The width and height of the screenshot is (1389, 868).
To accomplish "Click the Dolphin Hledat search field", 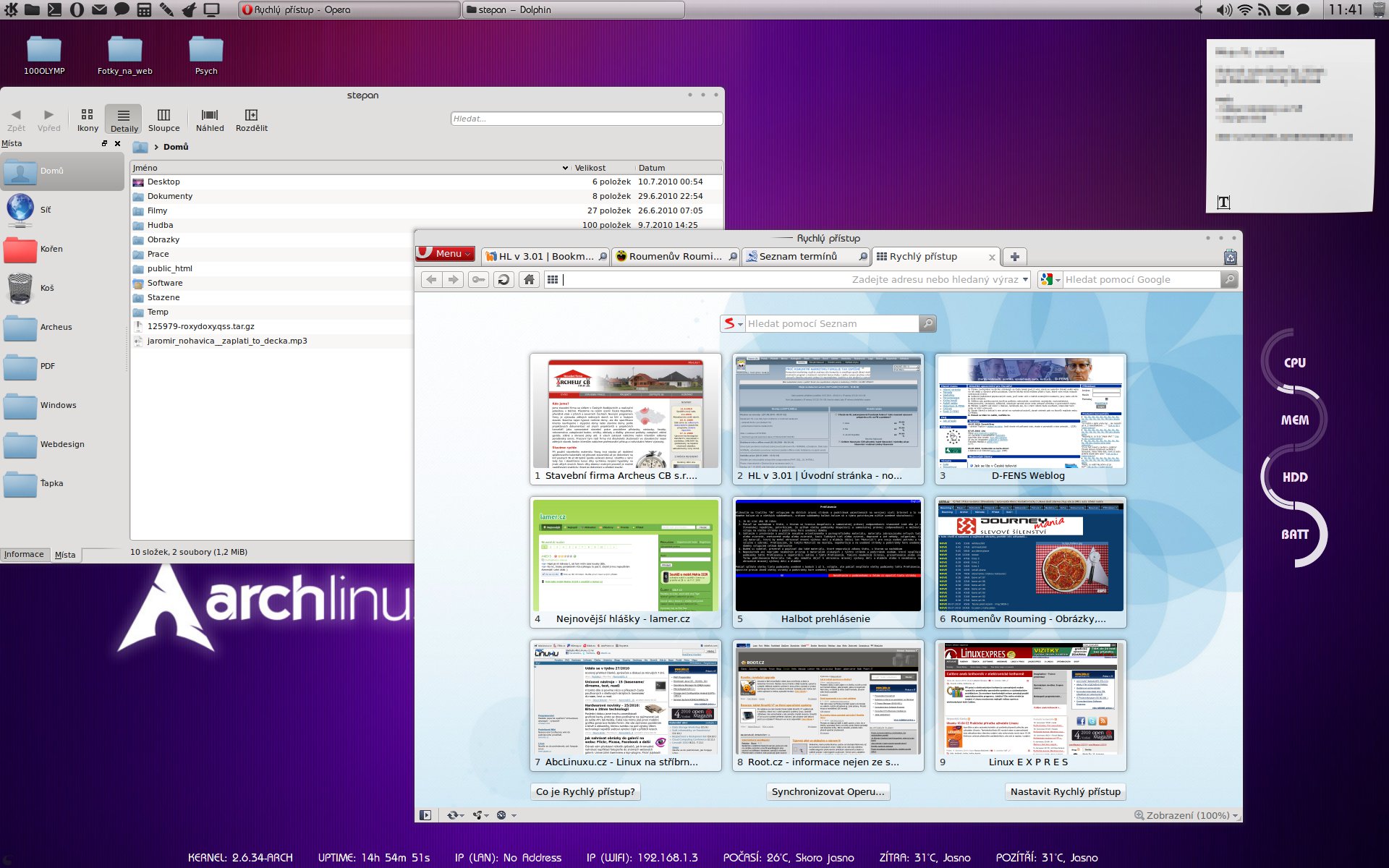I will pos(586,119).
